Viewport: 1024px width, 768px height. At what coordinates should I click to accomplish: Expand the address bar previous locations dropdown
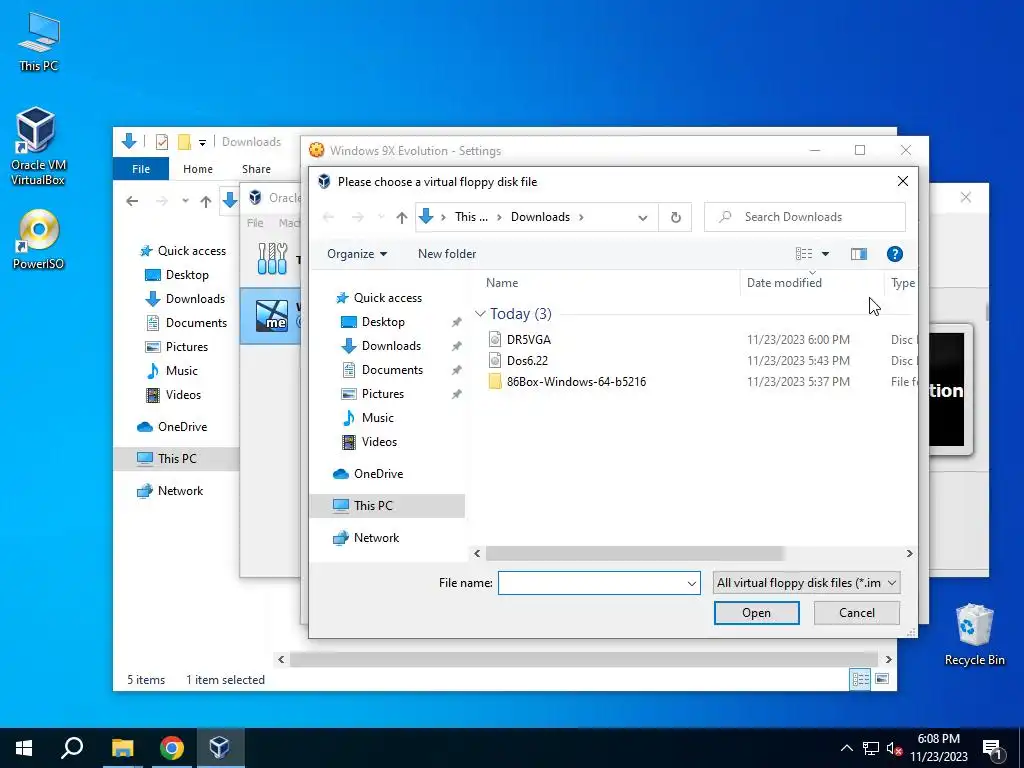[643, 217]
